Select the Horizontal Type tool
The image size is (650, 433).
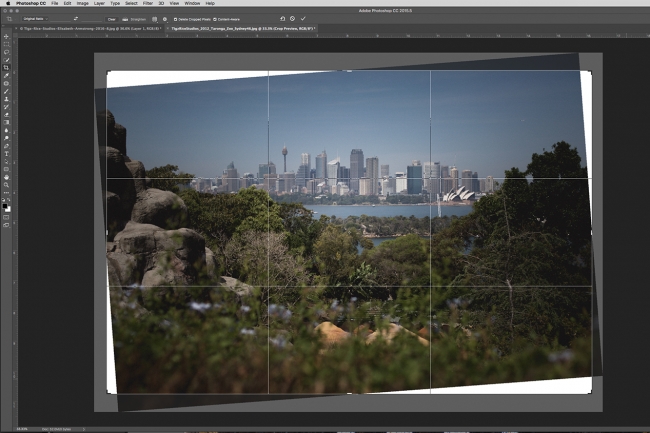pyautogui.click(x=6, y=154)
